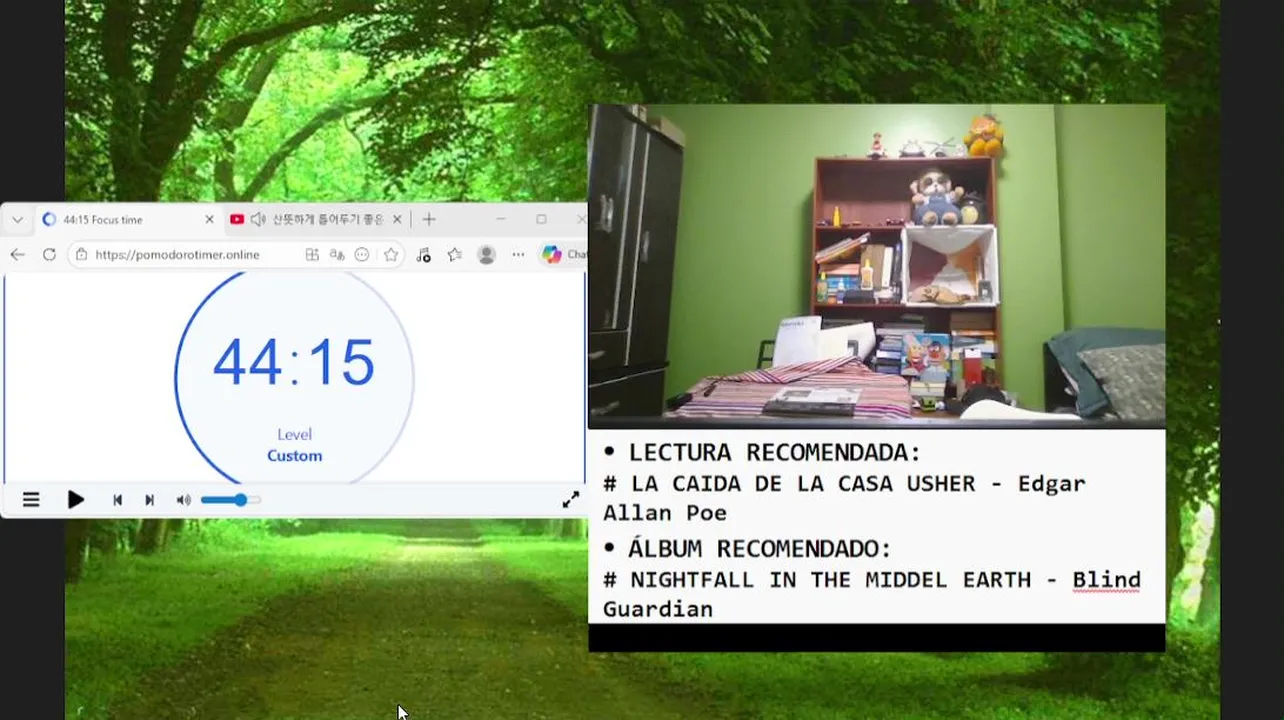Reload the pomodoro timer page
The image size is (1284, 720).
(x=49, y=255)
